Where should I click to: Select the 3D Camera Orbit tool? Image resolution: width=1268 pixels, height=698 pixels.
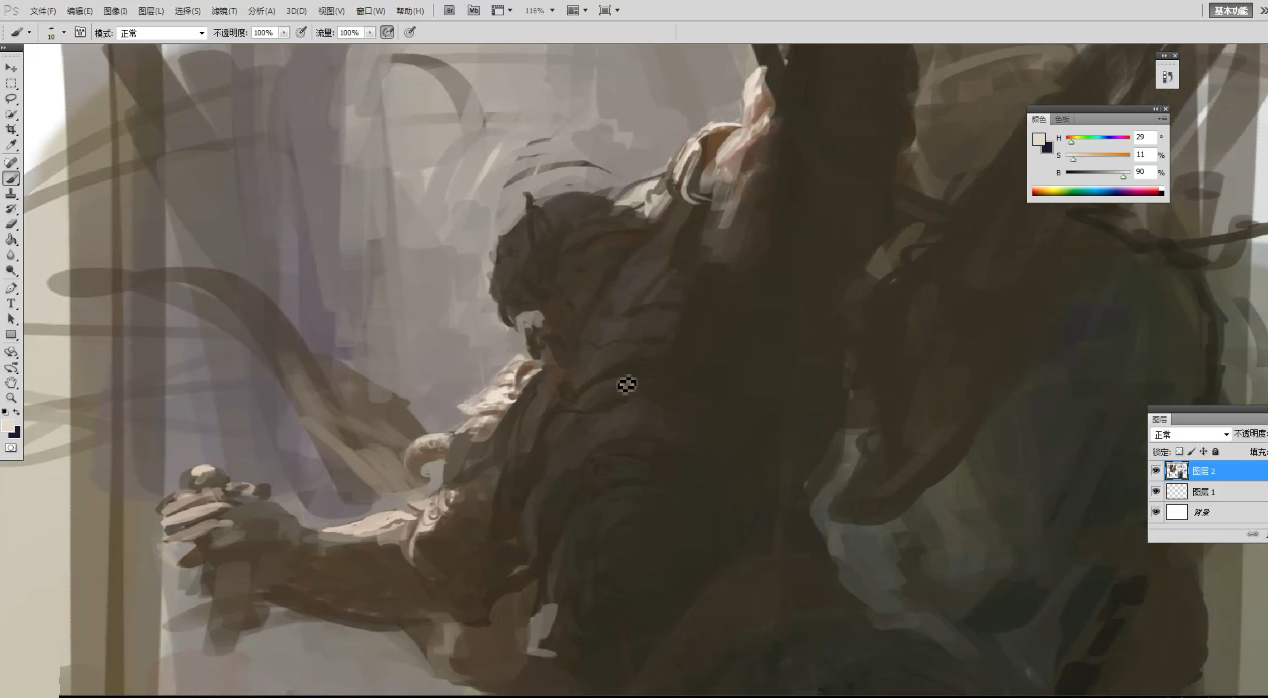(x=12, y=367)
